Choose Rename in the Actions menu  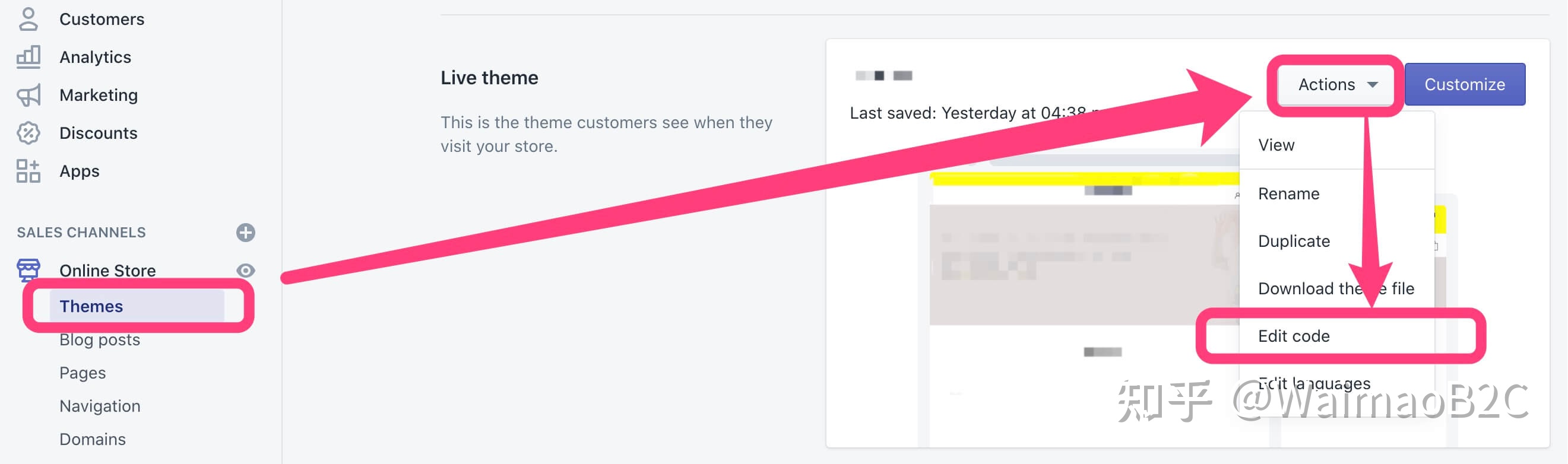1288,193
